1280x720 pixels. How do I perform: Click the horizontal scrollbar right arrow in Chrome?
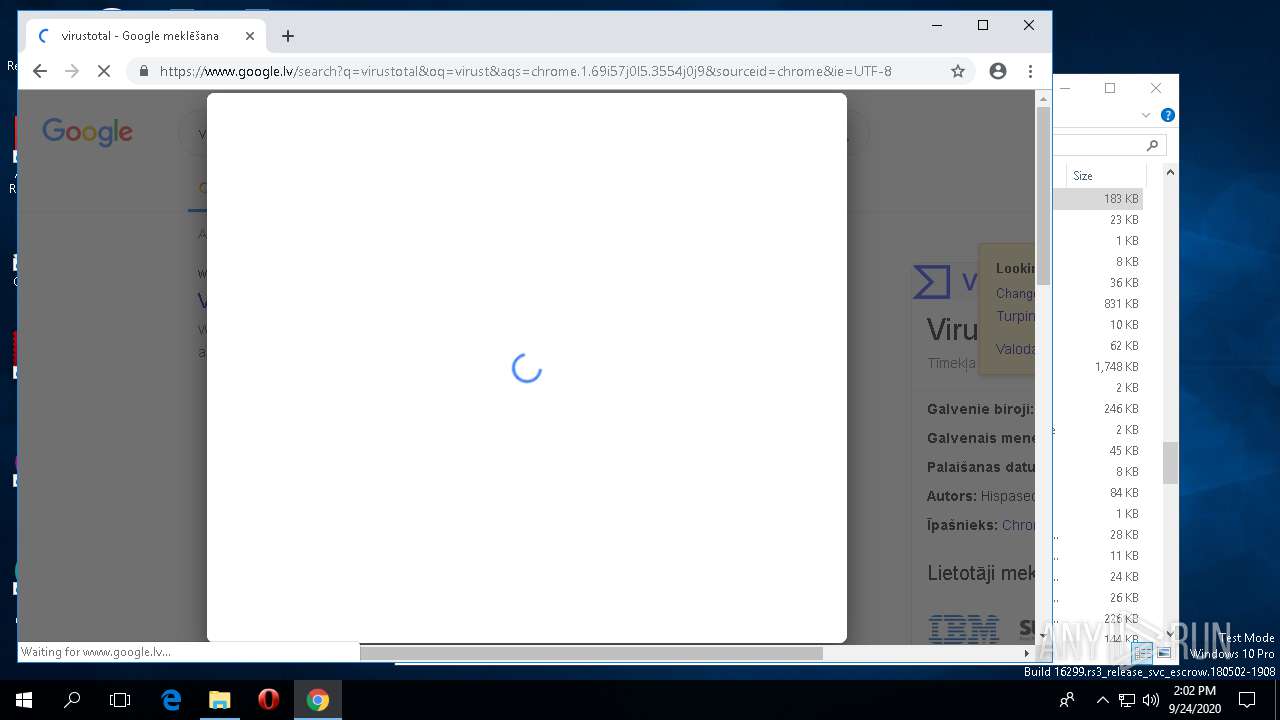(x=1027, y=653)
